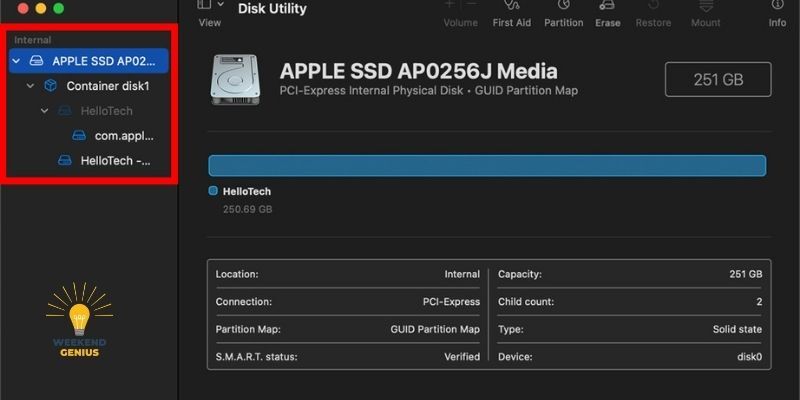800x400 pixels.
Task: Select APPLE SSD AP02... in sidebar
Action: tap(89, 61)
